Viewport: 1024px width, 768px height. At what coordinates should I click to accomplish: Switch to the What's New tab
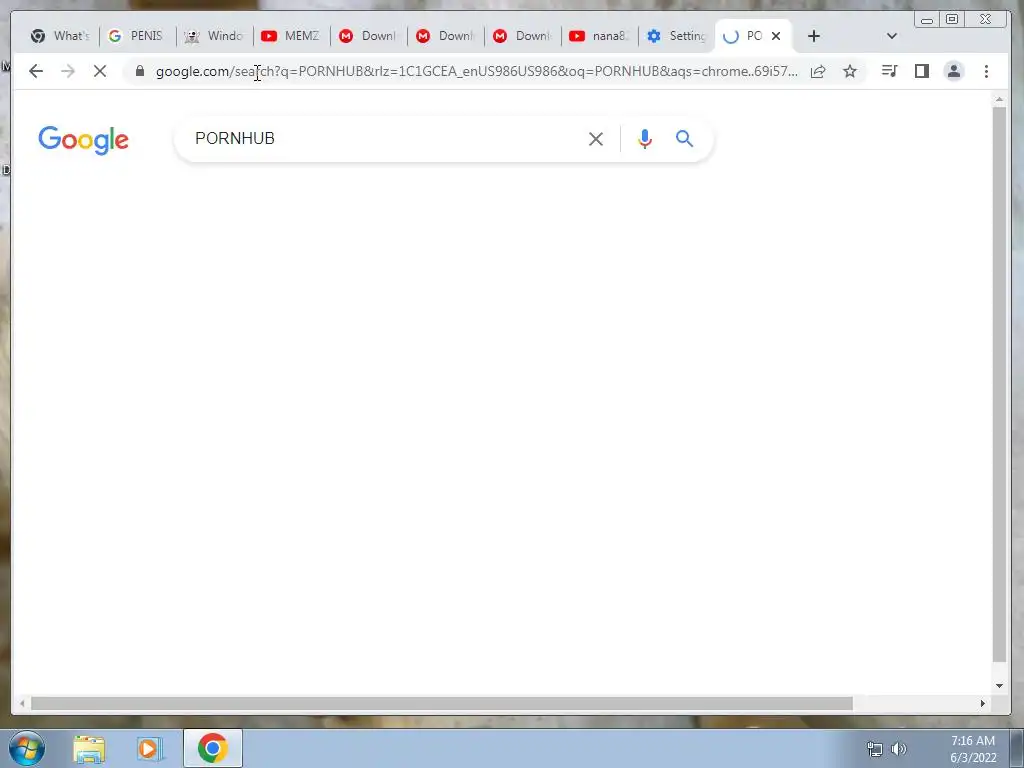[60, 36]
